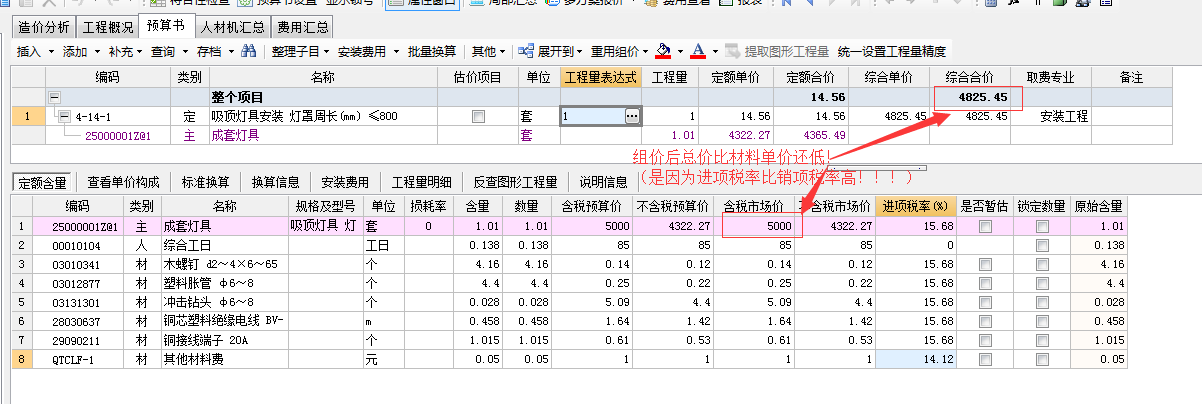Screen dimensions: 1202x404
Task: Select the 预算书 tab
Action: point(165,26)
